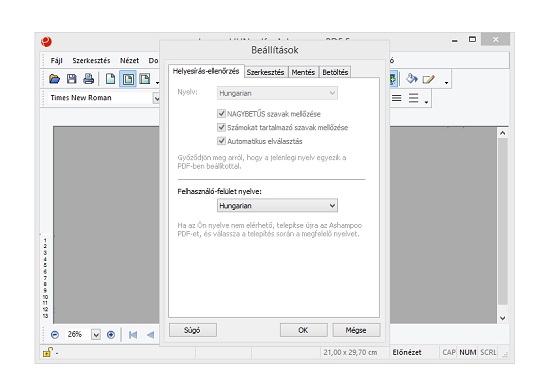550x390 pixels.
Task: Toggle Automatikus elválasztás checkbox
Action: coord(221,141)
